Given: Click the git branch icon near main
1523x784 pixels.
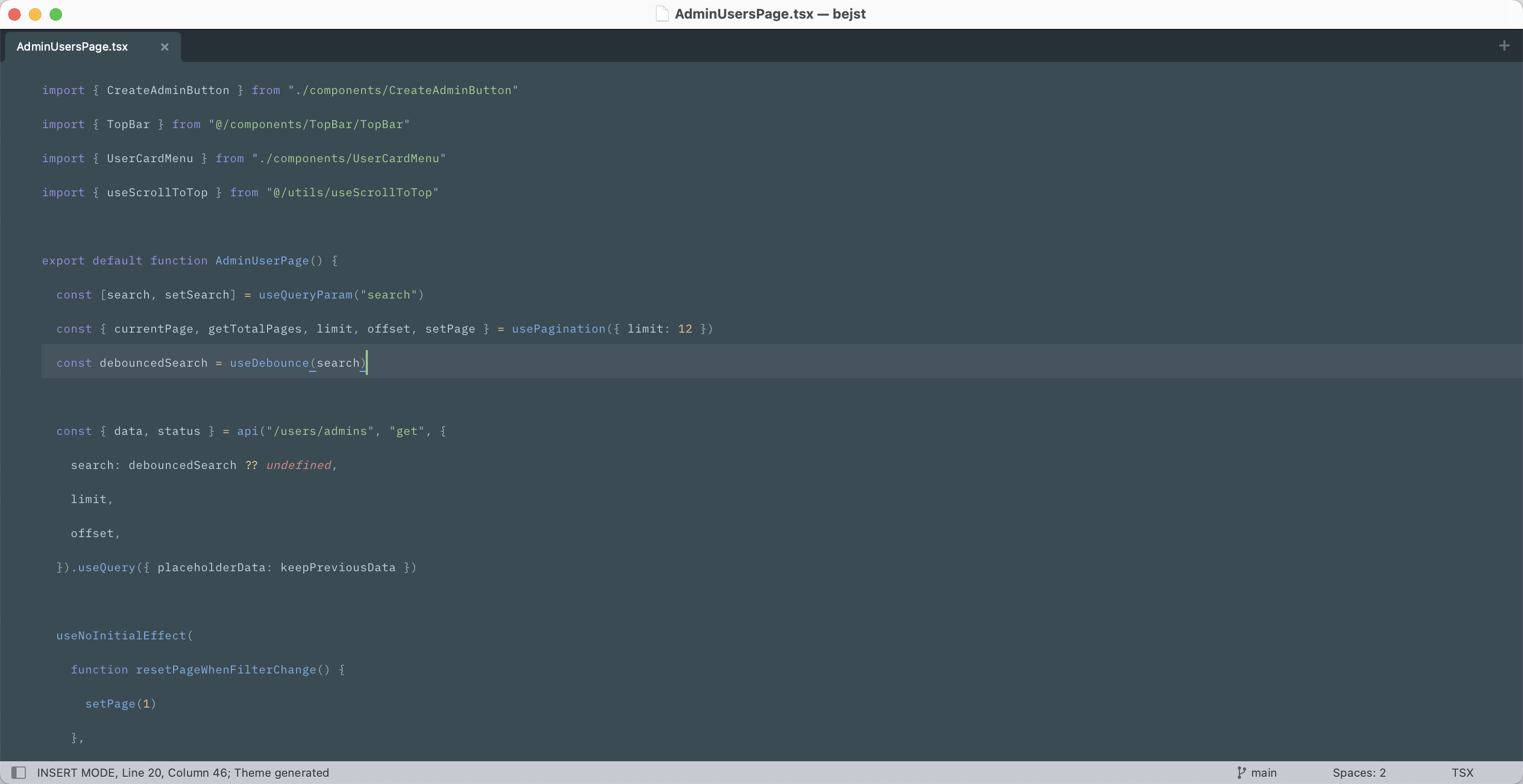Looking at the screenshot, I should (1241, 772).
